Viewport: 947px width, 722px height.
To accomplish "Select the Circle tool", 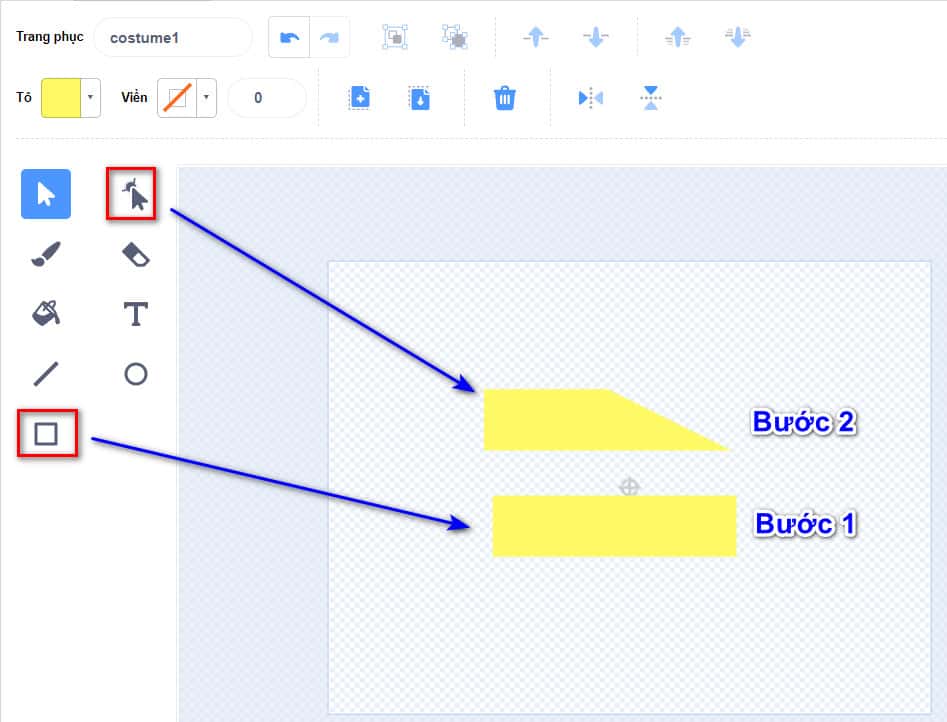I will [136, 374].
